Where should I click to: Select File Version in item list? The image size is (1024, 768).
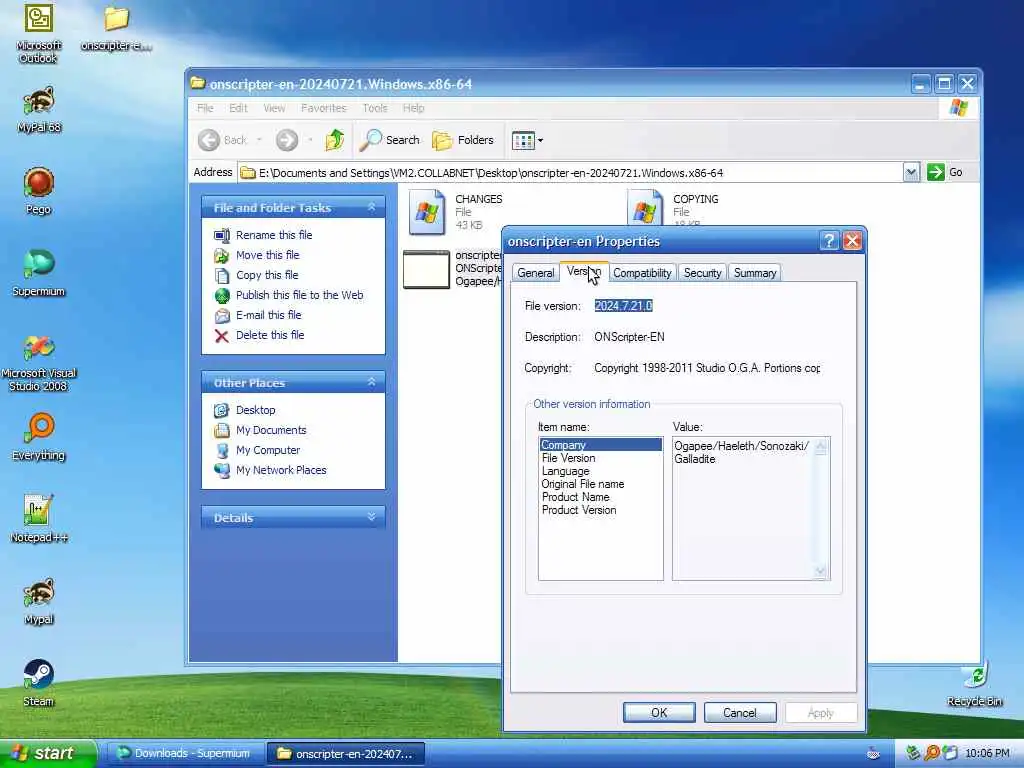[x=568, y=458]
